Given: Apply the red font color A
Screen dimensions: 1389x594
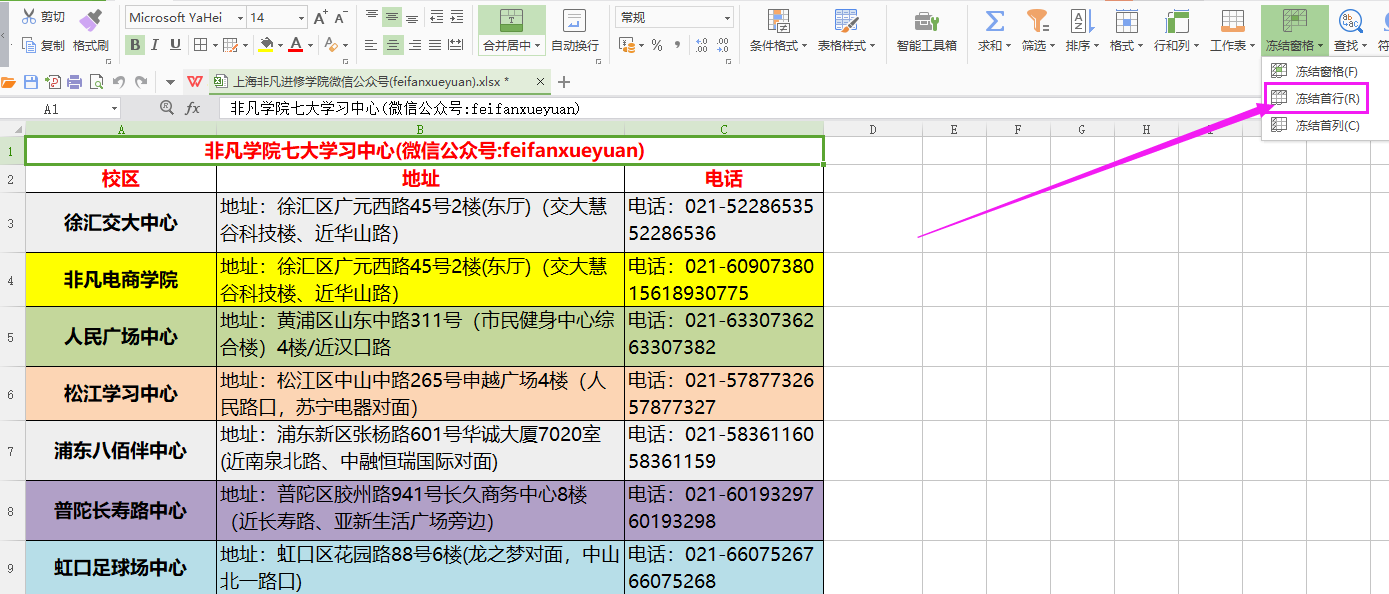Looking at the screenshot, I should tap(295, 45).
